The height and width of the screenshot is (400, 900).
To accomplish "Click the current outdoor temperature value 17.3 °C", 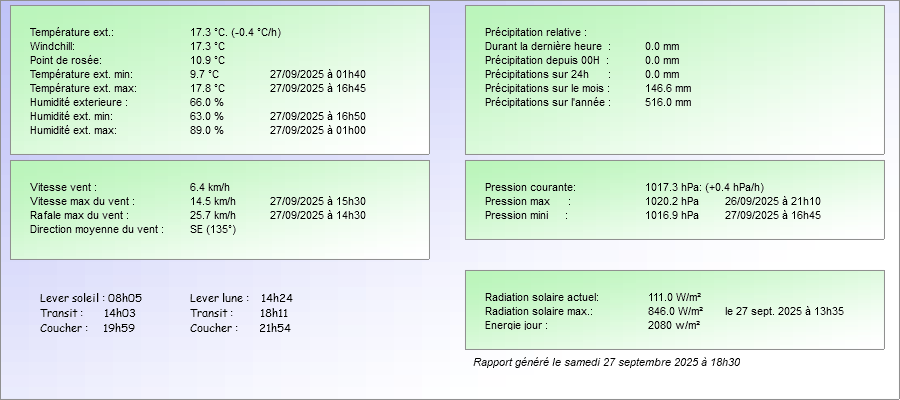I will click(208, 32).
